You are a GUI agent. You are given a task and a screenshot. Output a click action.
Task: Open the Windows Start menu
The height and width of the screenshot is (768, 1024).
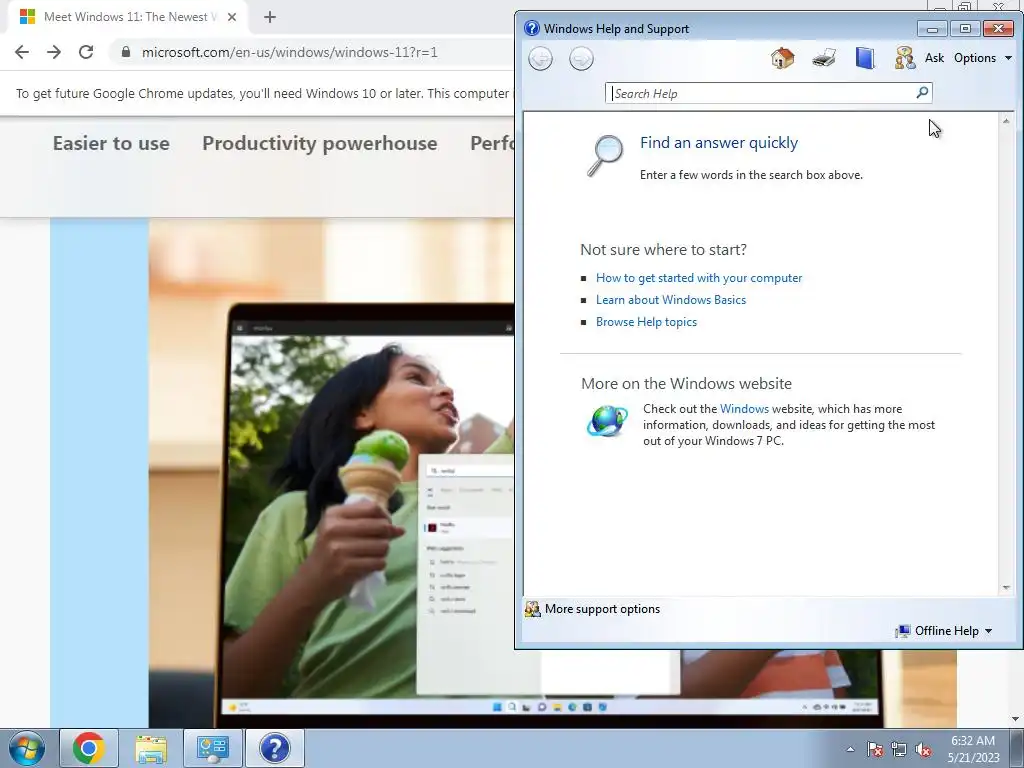point(26,748)
